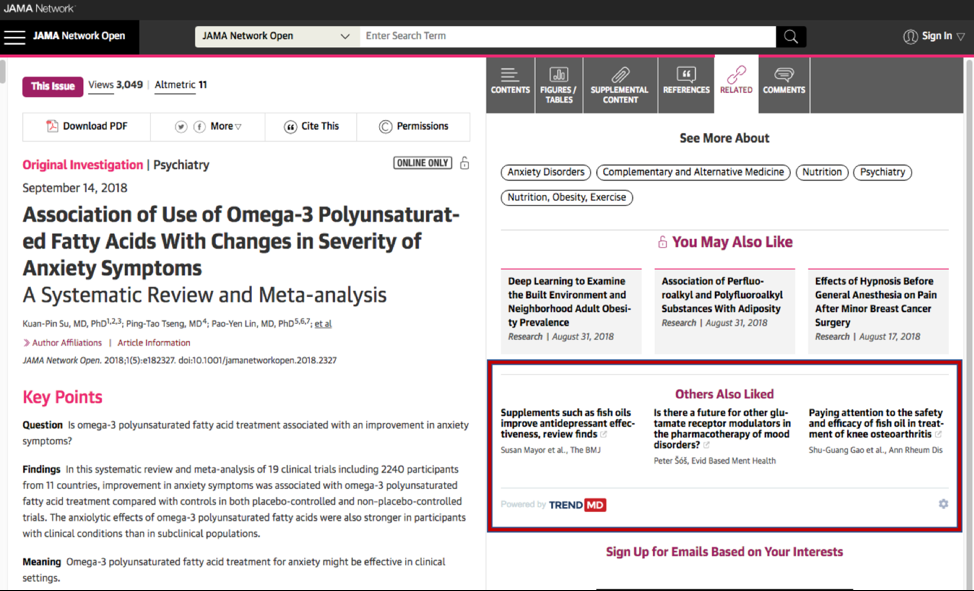Image resolution: width=974 pixels, height=591 pixels.
Task: Expand the JAMA Network Open journal dropdown
Action: click(277, 36)
